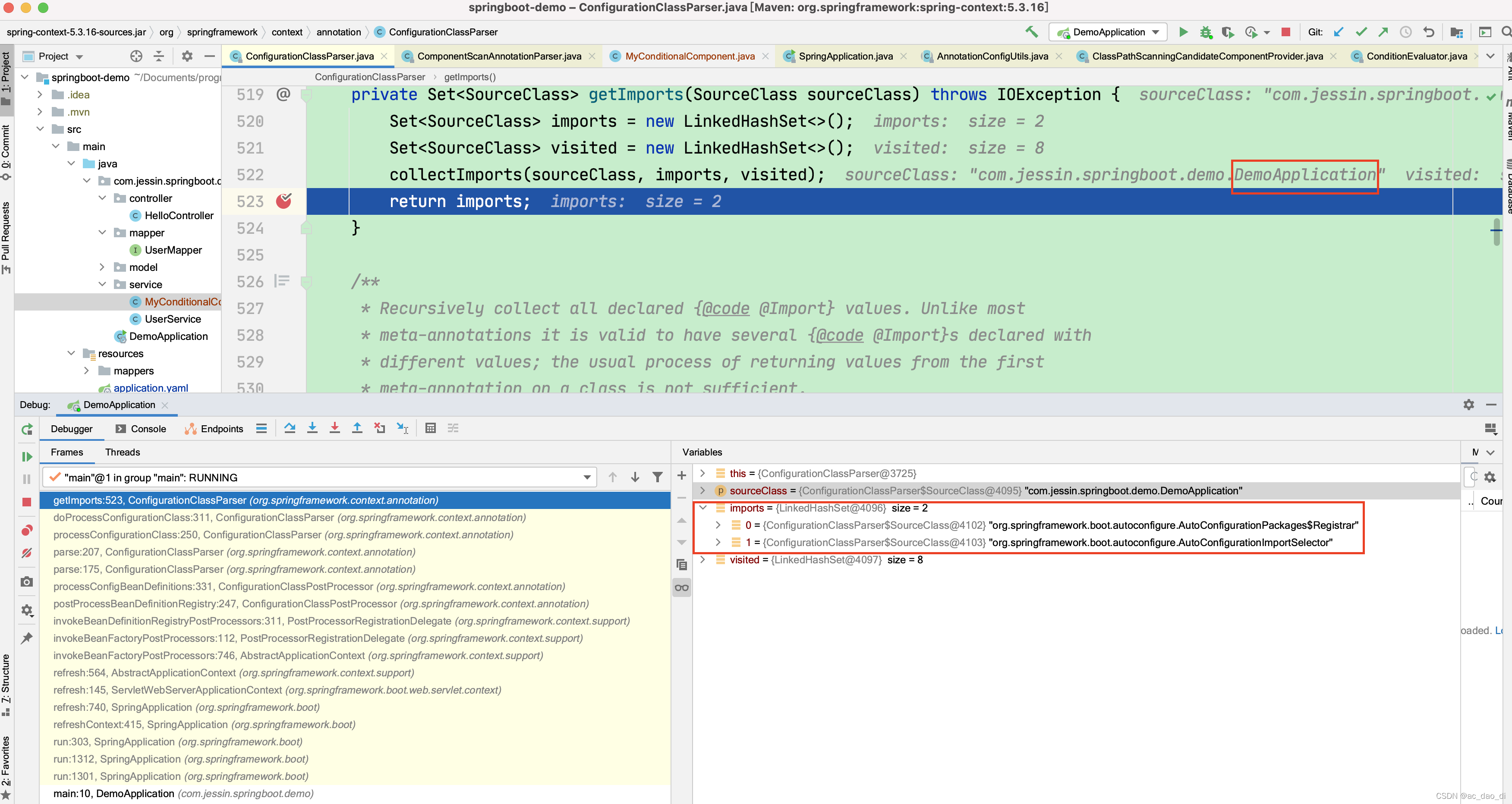Click the red Force Step Into icon

point(334,428)
